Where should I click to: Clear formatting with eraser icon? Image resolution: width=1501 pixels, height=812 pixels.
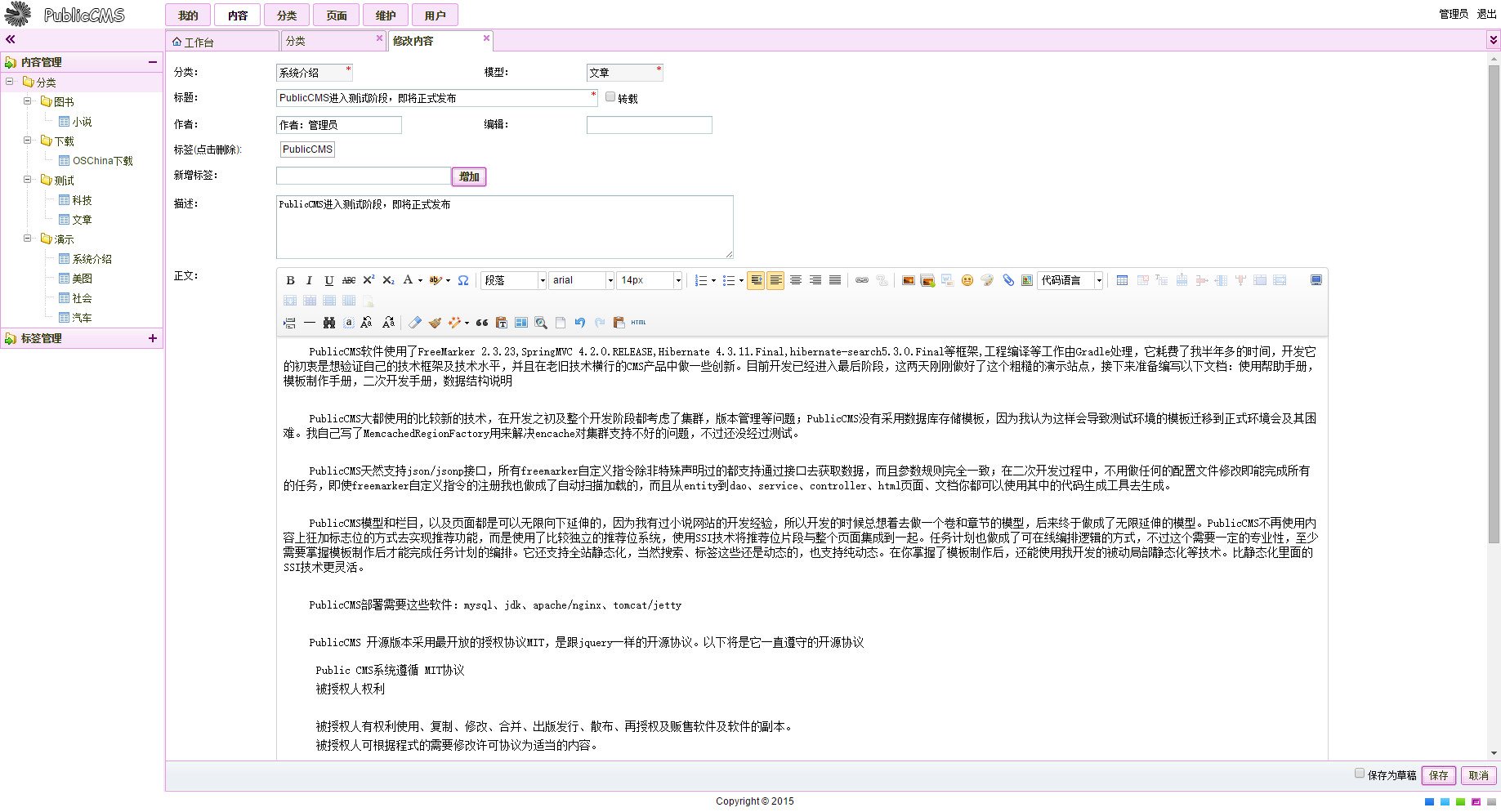pyautogui.click(x=415, y=323)
